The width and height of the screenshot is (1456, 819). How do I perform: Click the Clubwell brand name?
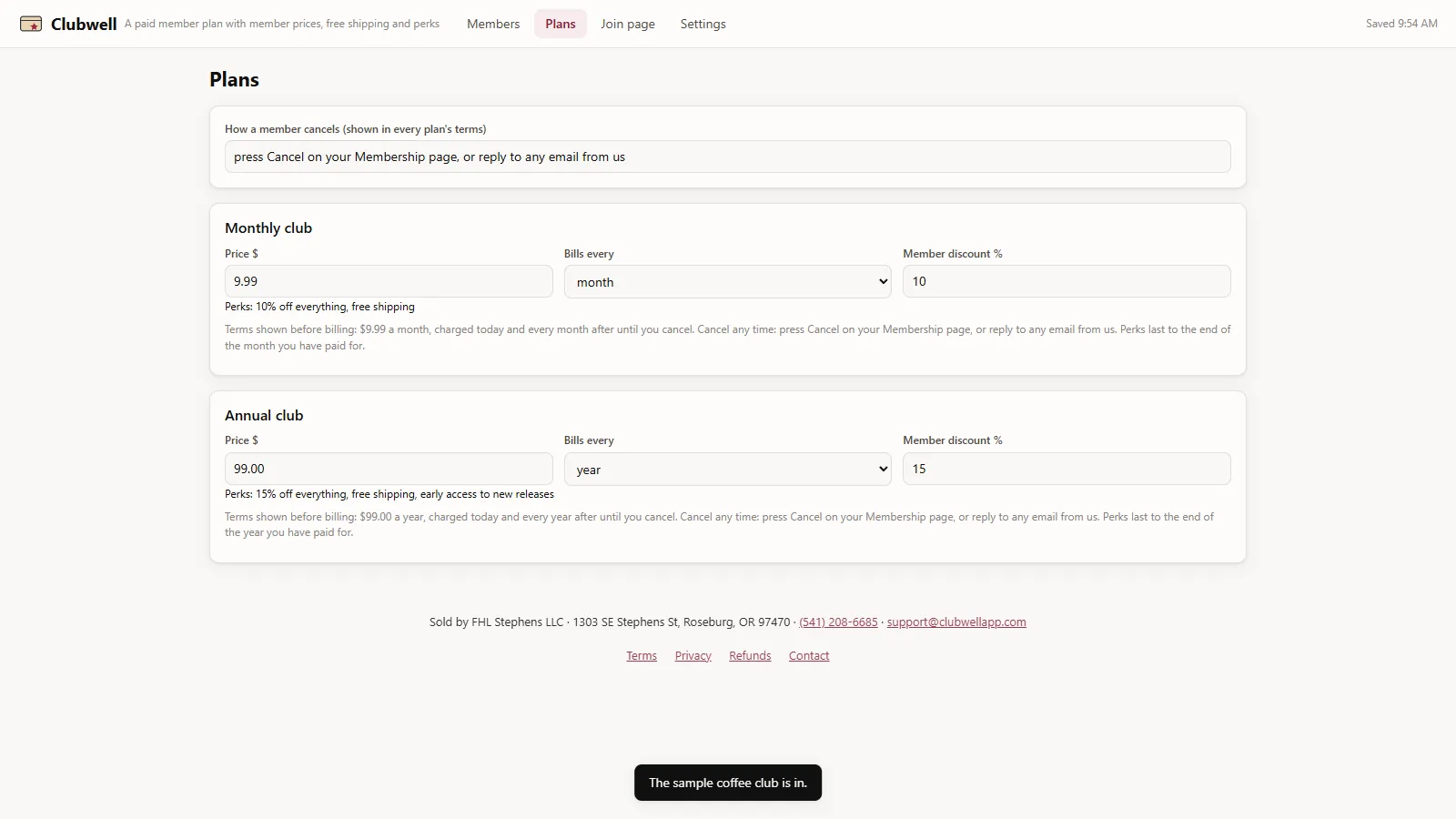click(x=84, y=25)
